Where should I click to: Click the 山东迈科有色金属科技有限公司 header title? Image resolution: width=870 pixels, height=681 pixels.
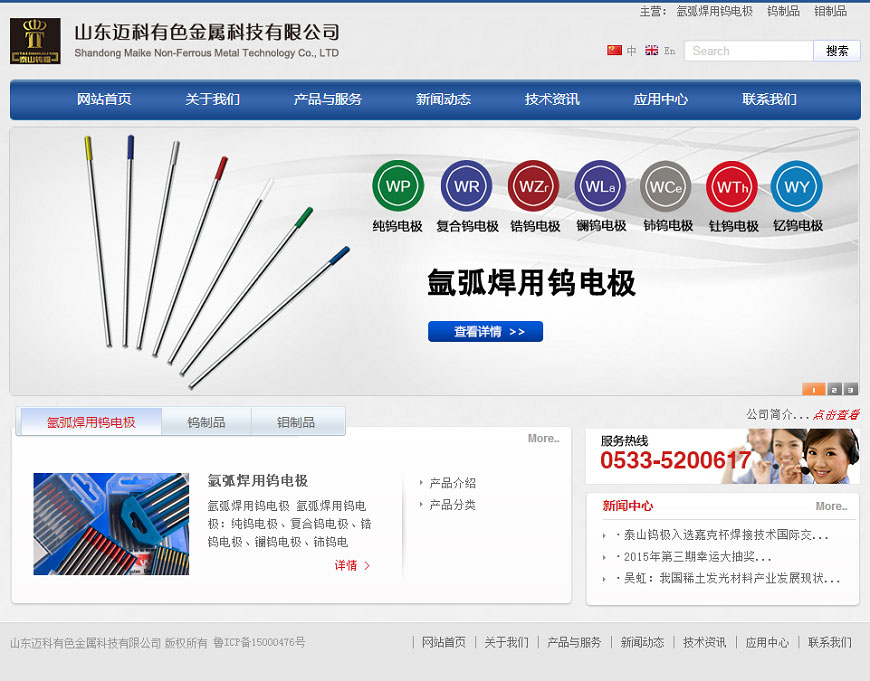tap(206, 32)
